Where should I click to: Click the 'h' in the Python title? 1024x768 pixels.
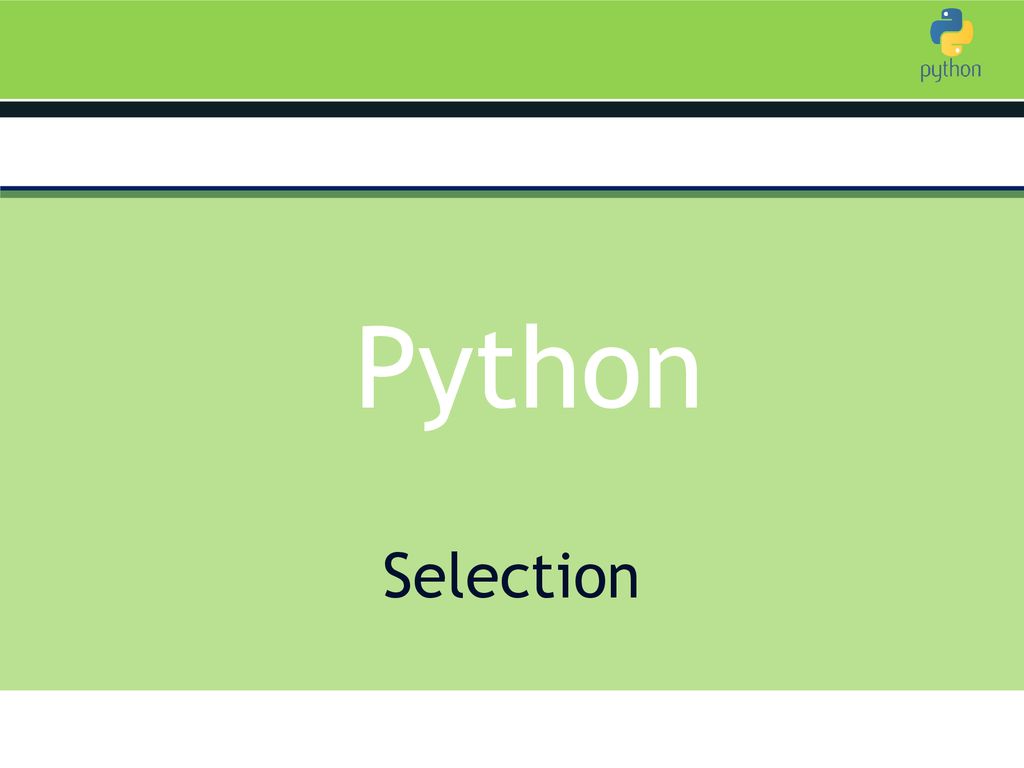[x=549, y=366]
